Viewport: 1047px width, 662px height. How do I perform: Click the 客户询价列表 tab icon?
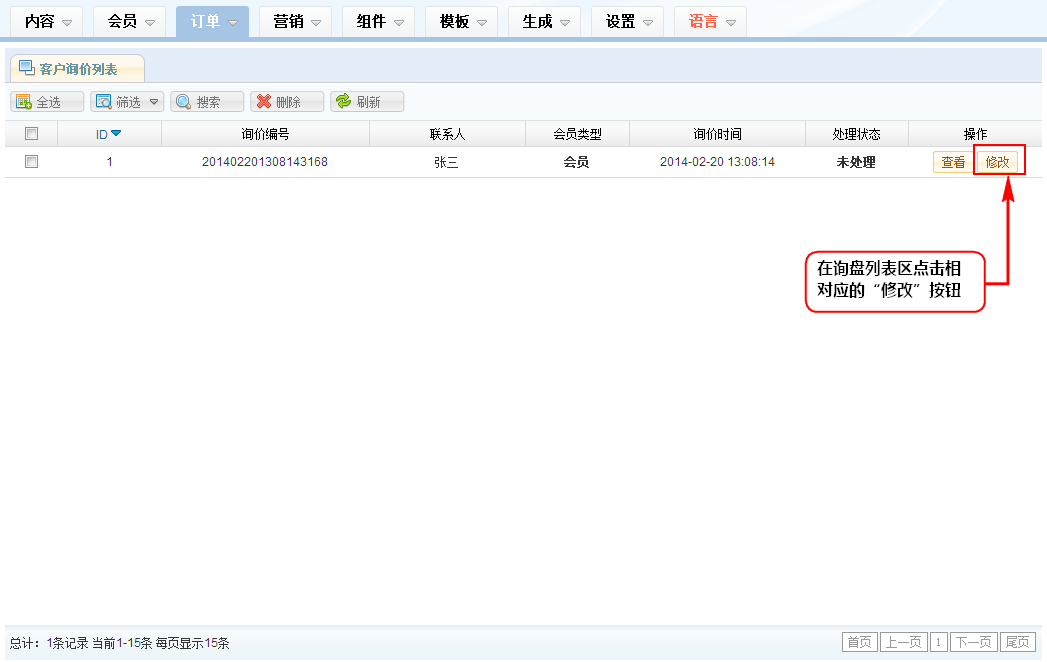pyautogui.click(x=27, y=68)
